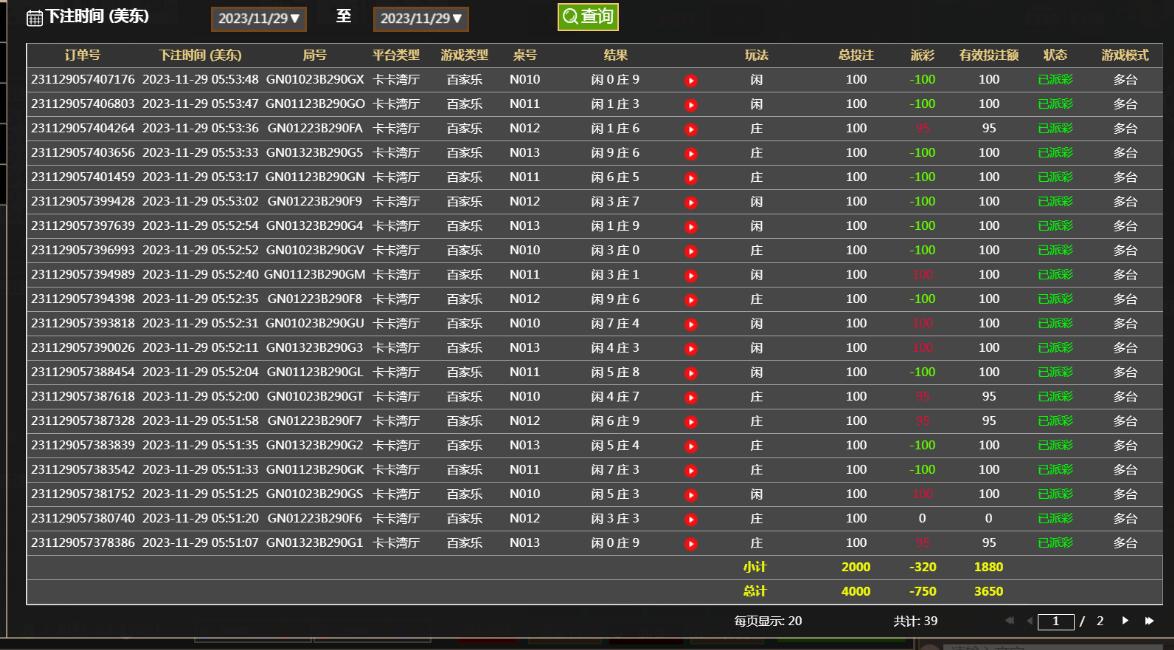Play replay for round GN01123B290GO
This screenshot has width=1174, height=650.
click(691, 104)
